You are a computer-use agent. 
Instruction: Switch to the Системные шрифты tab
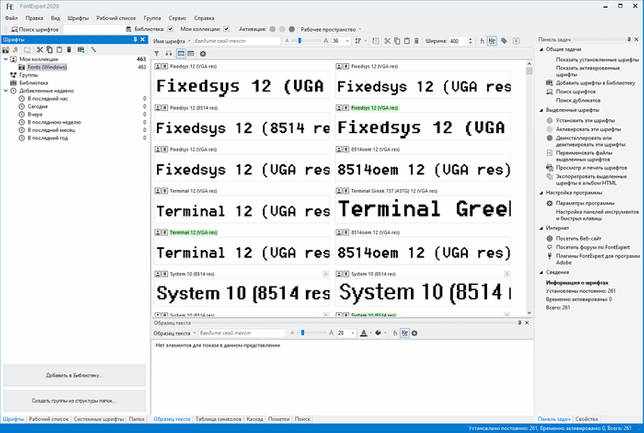99,419
